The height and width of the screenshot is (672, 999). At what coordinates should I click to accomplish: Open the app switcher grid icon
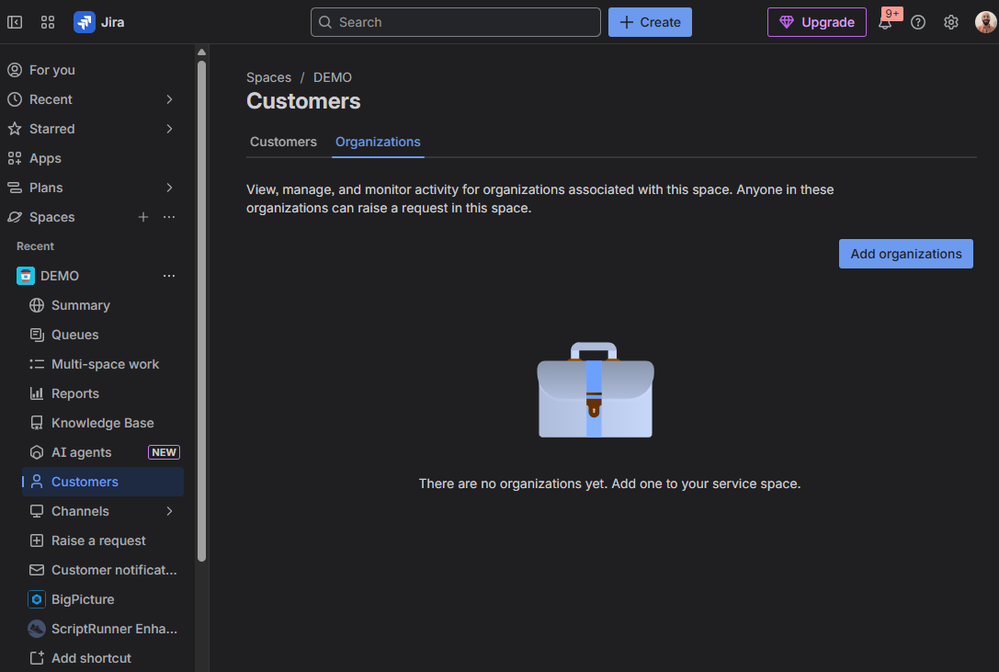click(48, 22)
